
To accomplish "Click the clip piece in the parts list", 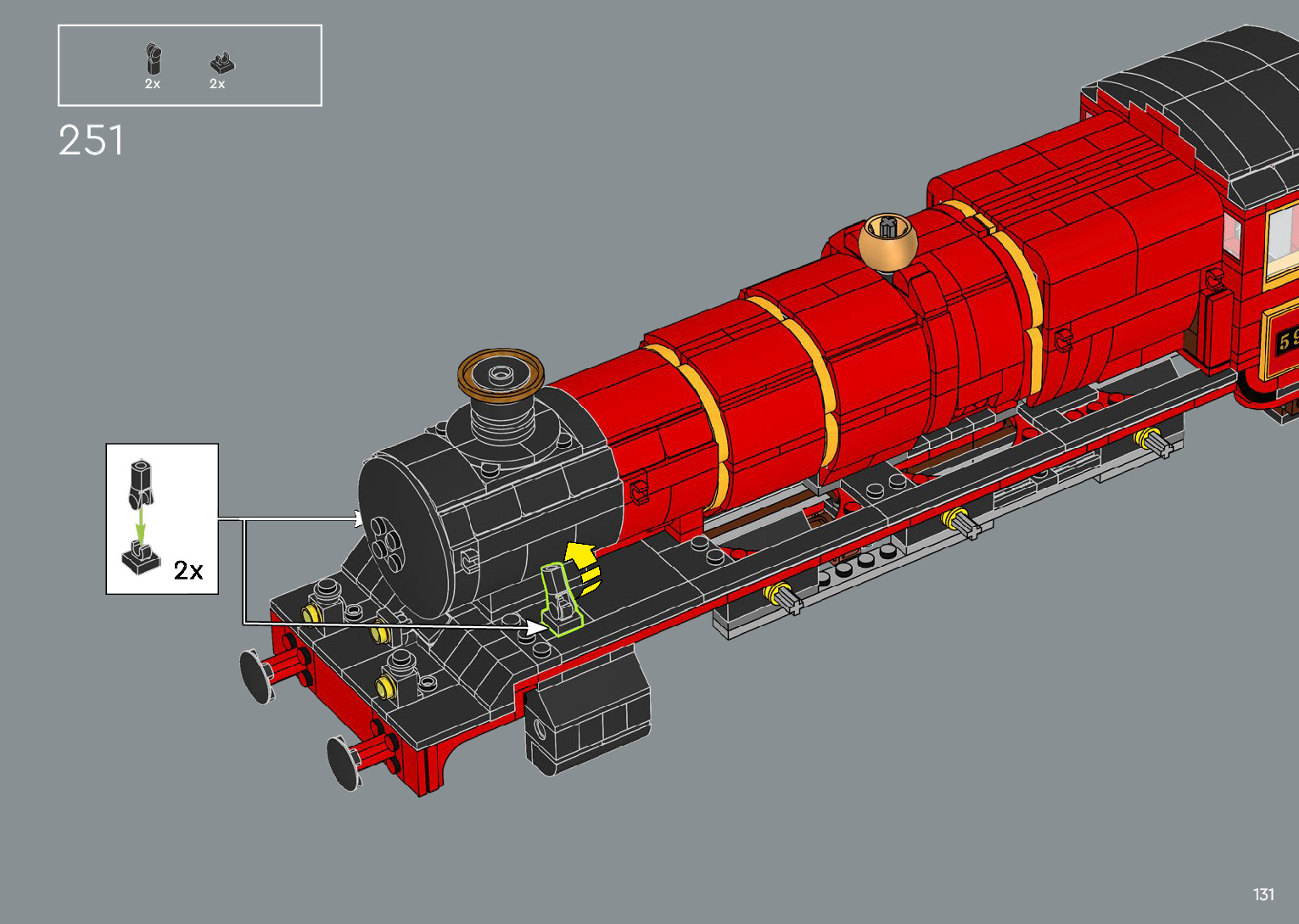I will point(153,60).
